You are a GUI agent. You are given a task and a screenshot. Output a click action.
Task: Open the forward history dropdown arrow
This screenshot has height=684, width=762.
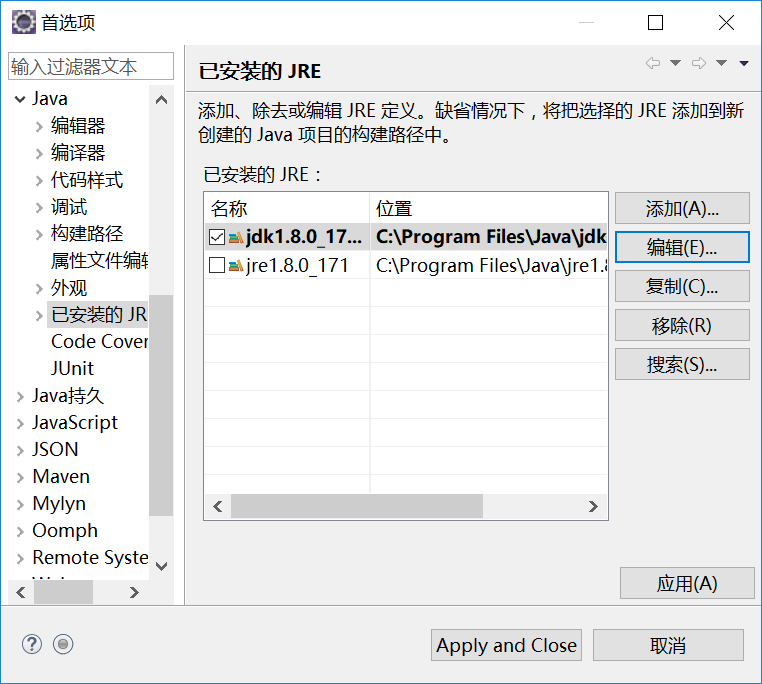(x=721, y=63)
